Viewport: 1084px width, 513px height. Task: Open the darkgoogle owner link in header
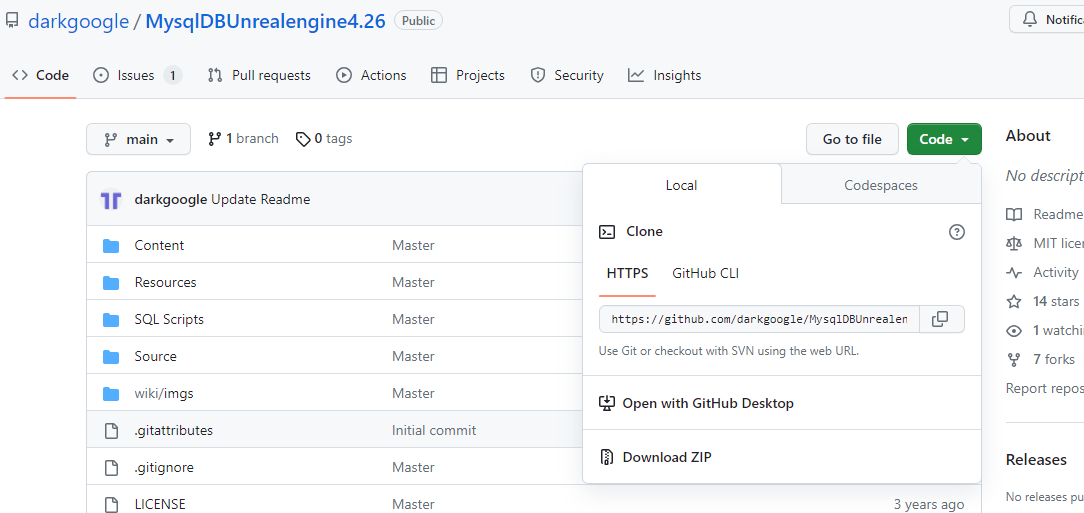[x=79, y=21]
